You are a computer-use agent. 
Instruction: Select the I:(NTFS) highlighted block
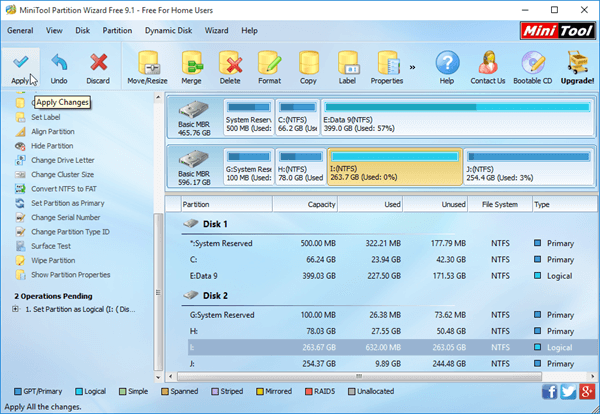[395, 167]
